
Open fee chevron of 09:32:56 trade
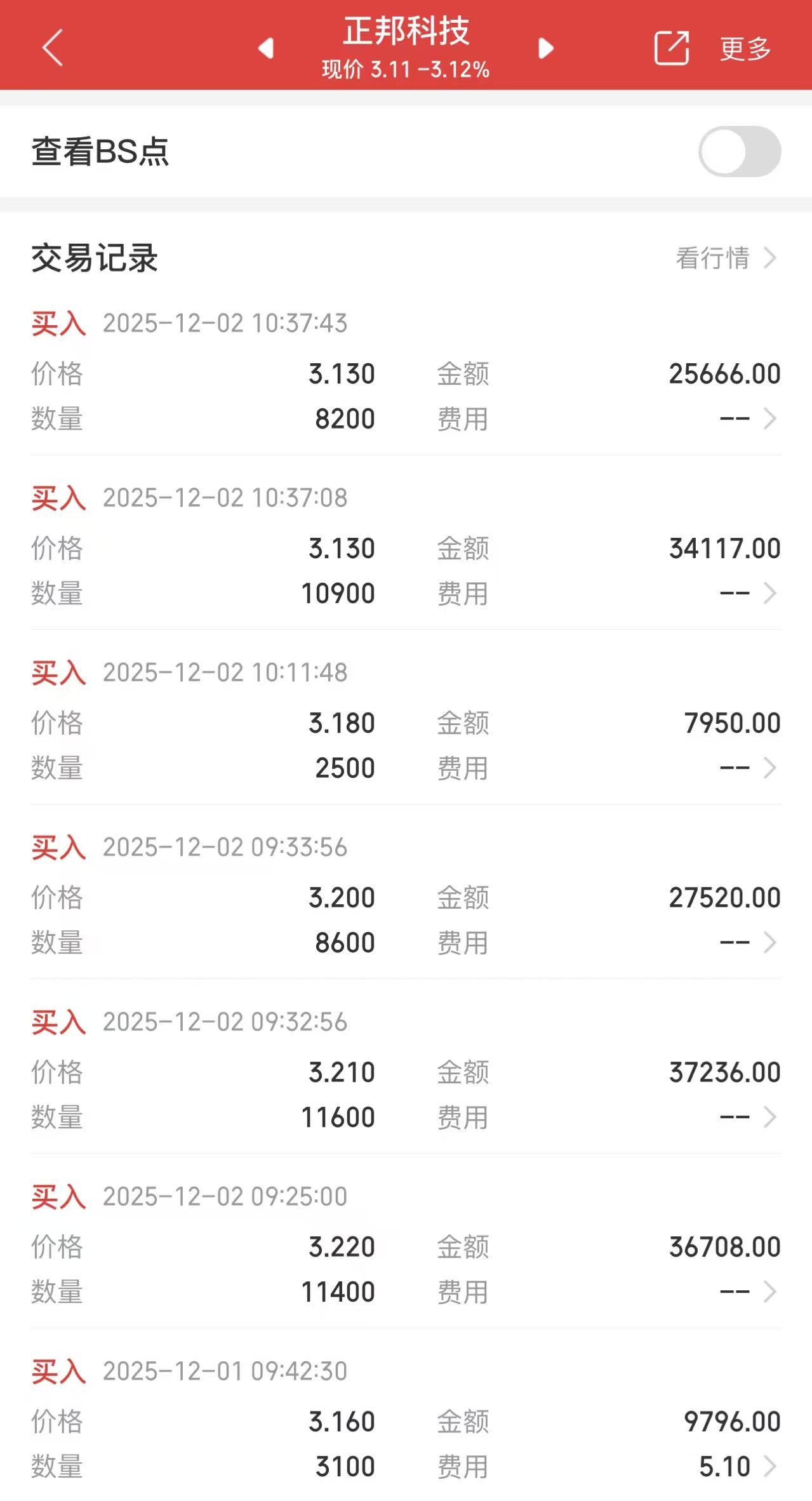click(770, 1117)
